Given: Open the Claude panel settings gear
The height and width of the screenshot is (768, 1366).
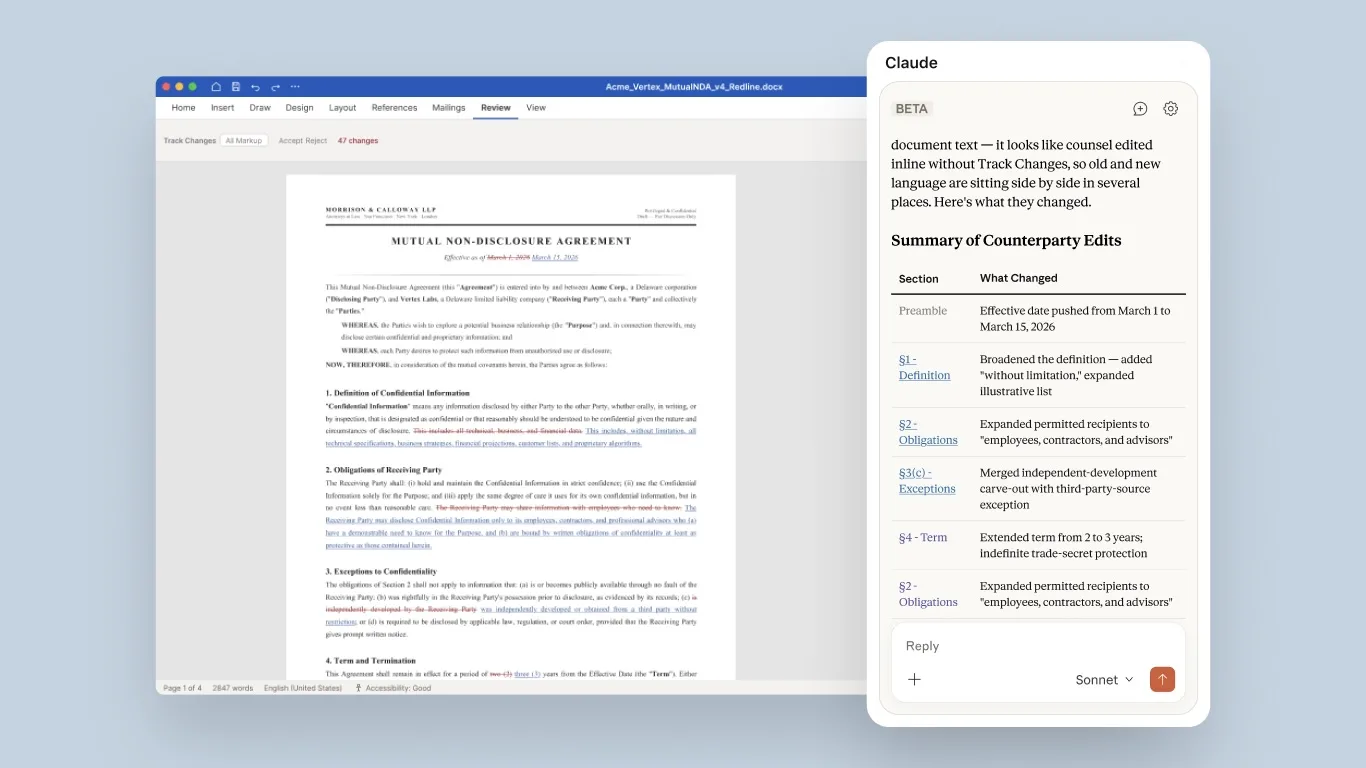Looking at the screenshot, I should (1171, 108).
